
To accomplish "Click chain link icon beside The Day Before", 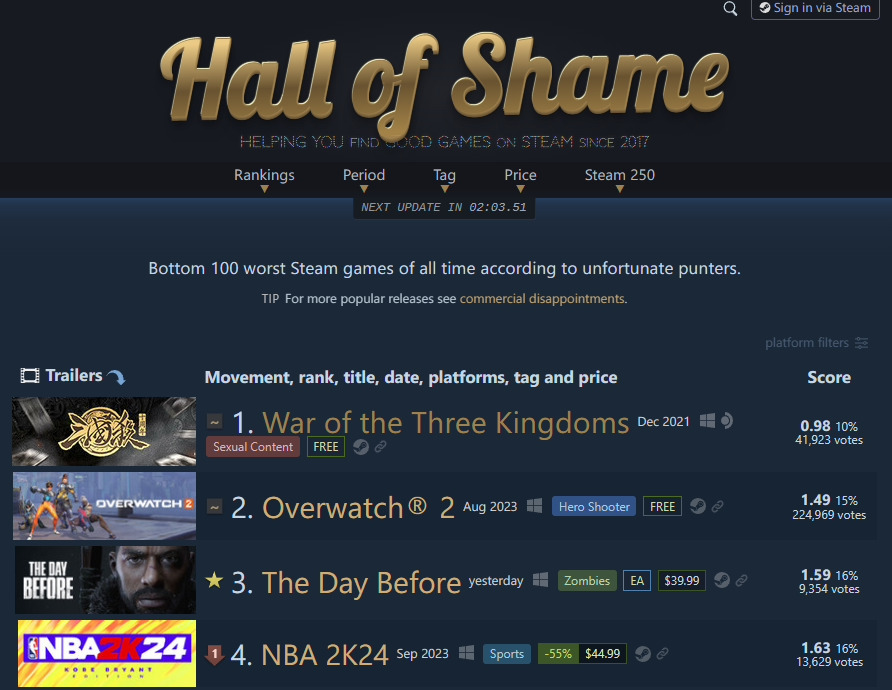I will (x=741, y=581).
